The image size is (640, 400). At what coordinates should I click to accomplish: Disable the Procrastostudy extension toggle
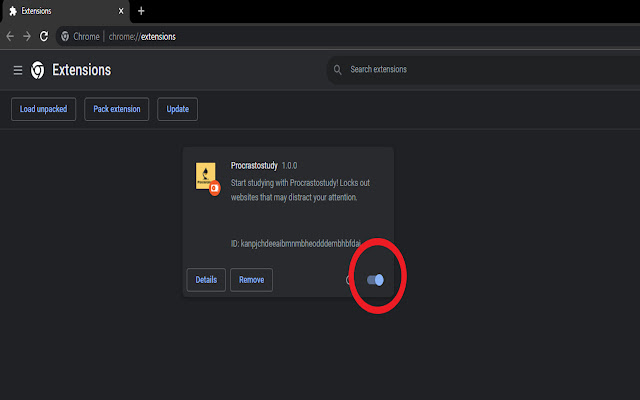(375, 280)
